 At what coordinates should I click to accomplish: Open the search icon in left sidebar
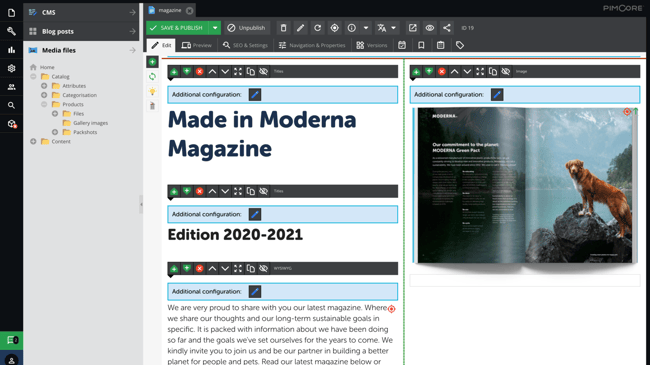(x=11, y=105)
